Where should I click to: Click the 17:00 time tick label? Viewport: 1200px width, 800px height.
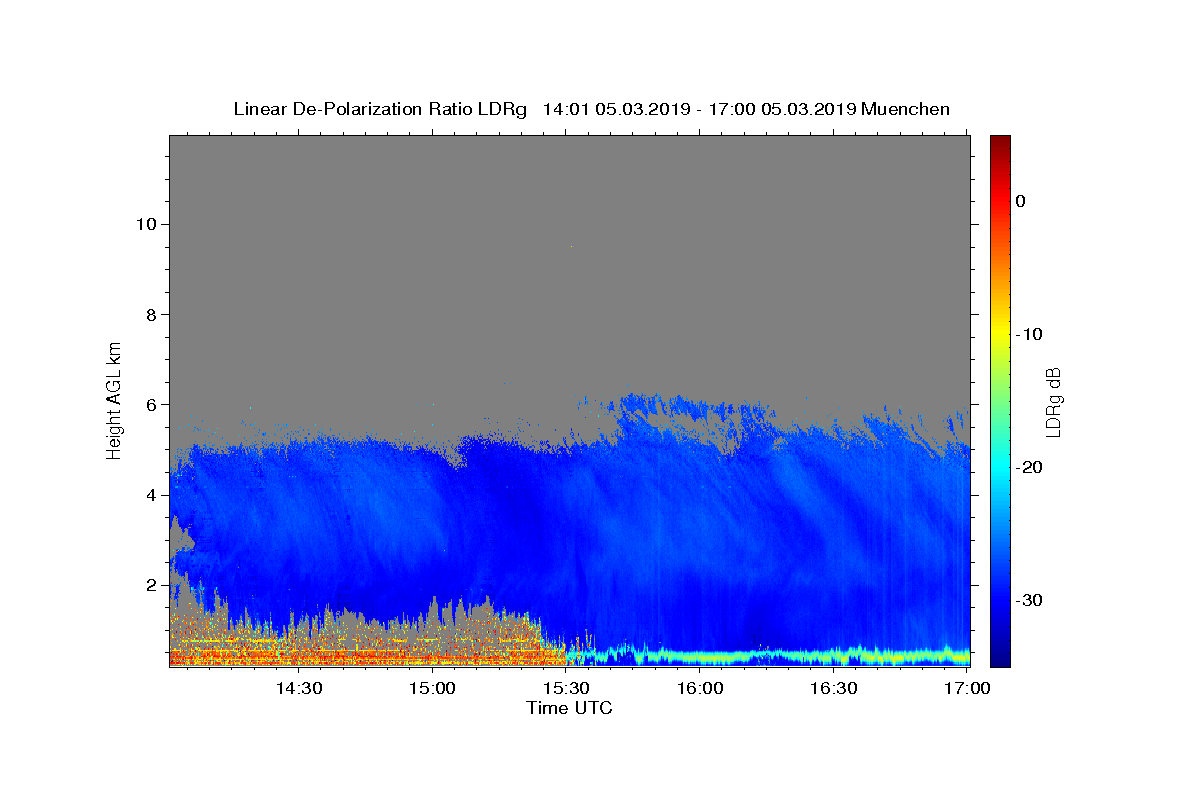968,689
